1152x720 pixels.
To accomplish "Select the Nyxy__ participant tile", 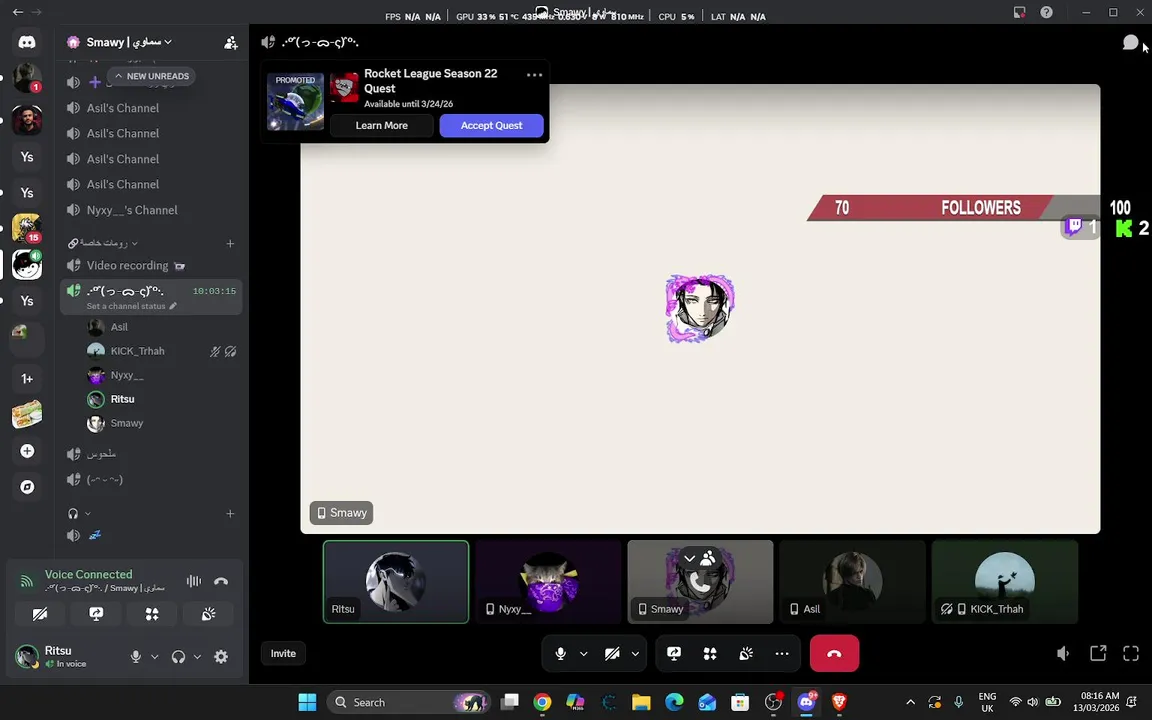I will tap(548, 582).
